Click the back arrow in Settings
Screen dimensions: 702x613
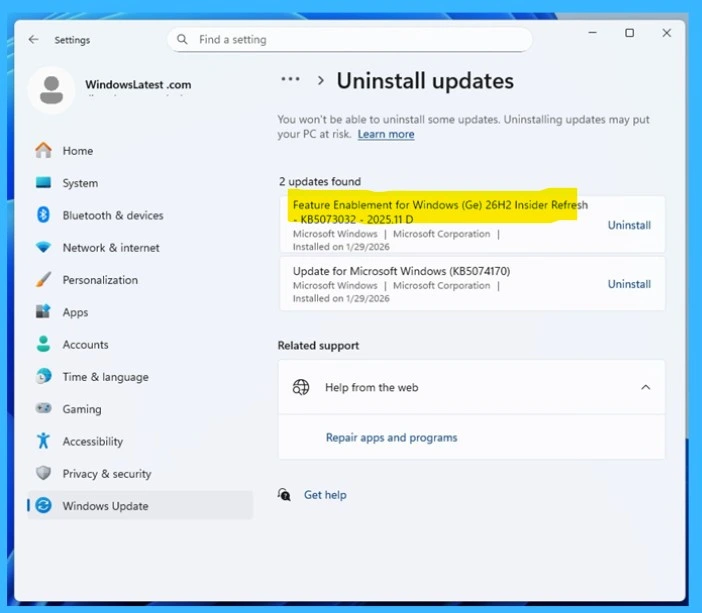tap(34, 39)
